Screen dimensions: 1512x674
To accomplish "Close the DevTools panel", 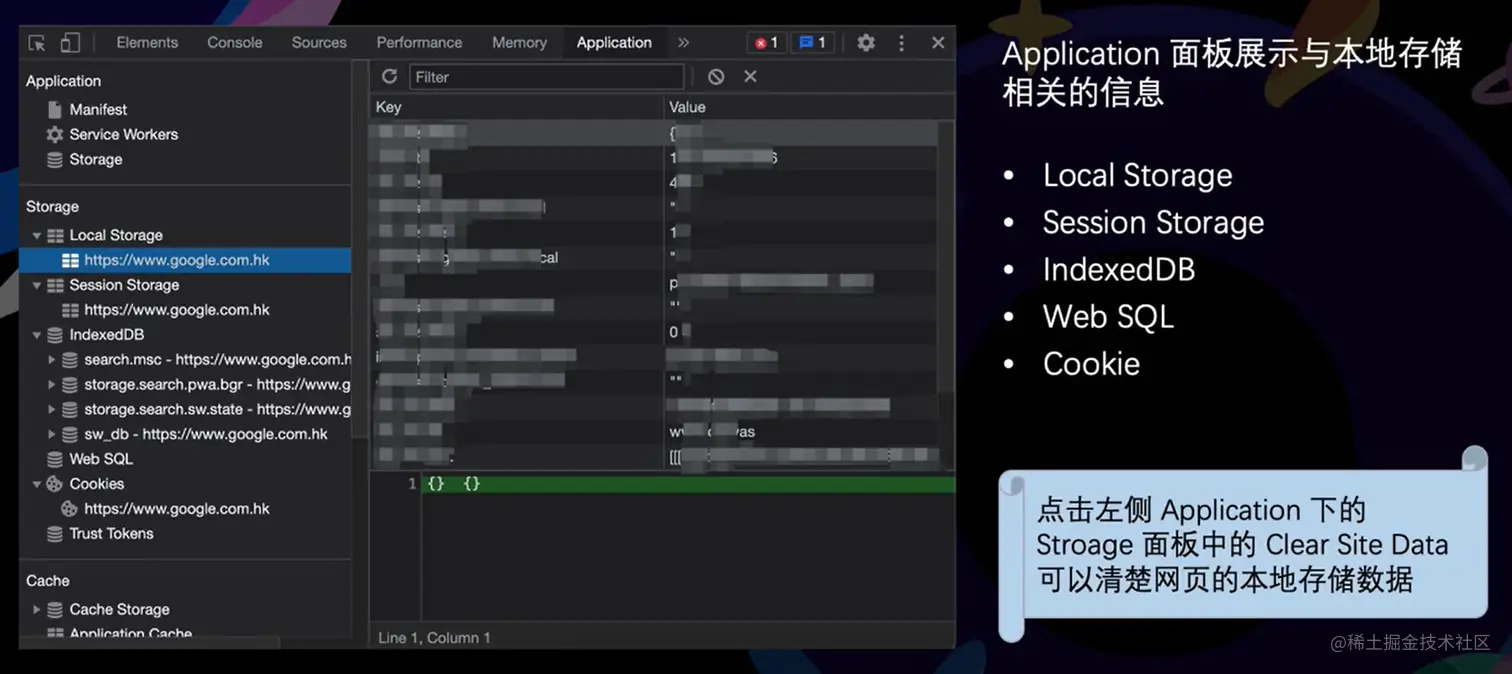I will tap(938, 43).
